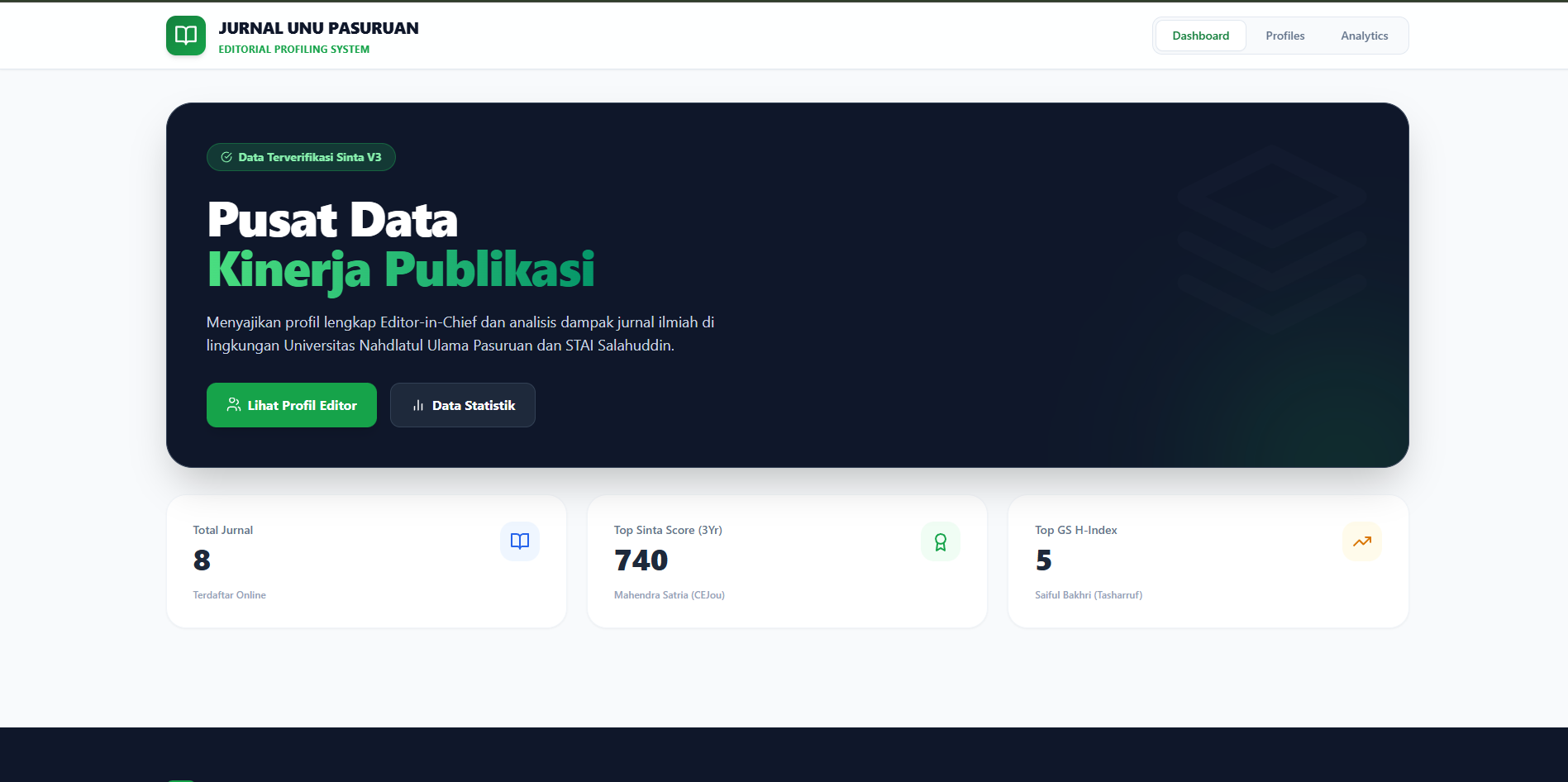Click the blue book icon in Total Jurnal card

click(x=520, y=541)
